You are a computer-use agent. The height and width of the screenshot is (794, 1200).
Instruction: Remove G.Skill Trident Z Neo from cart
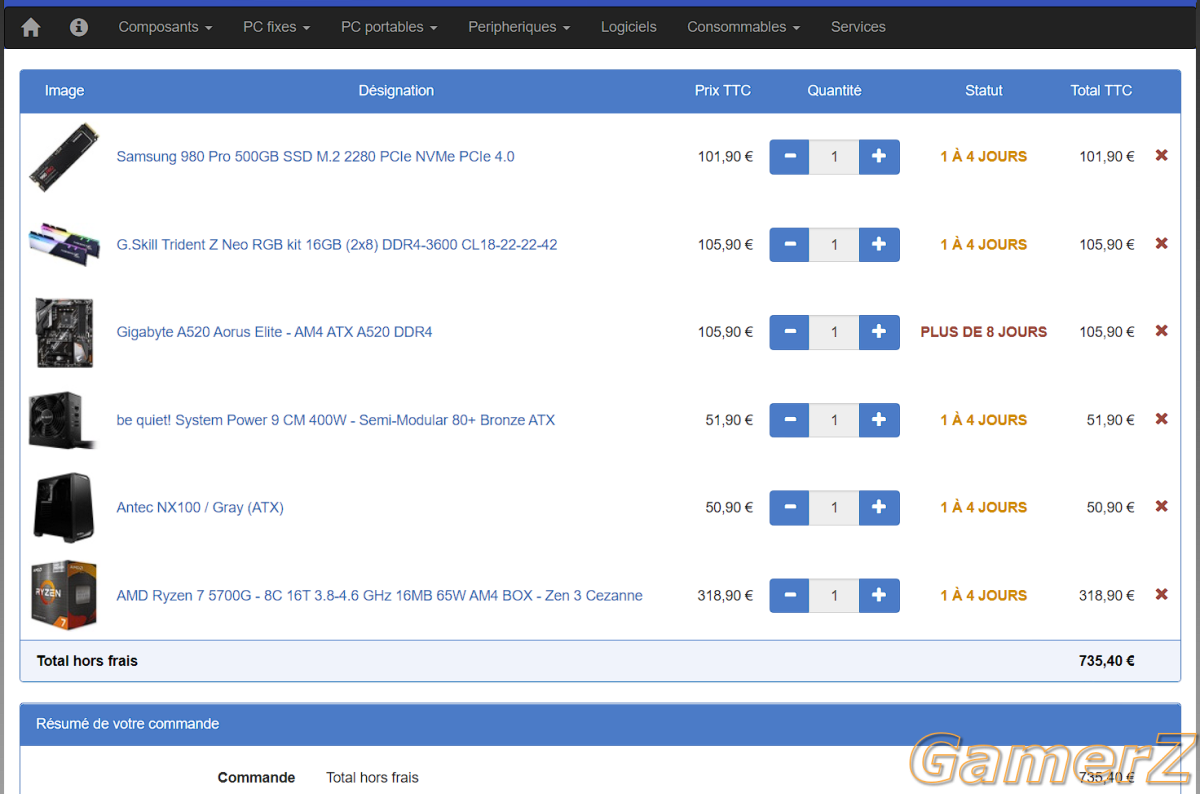point(1161,244)
